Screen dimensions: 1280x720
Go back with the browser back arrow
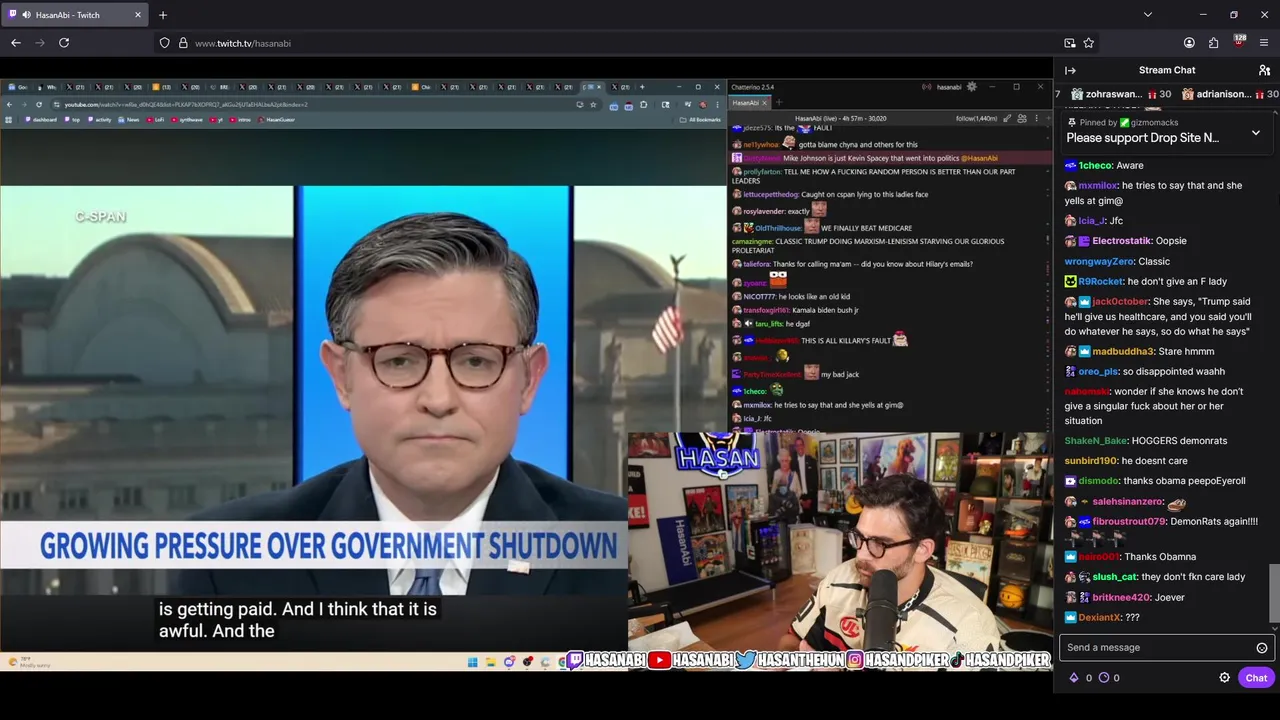(16, 43)
